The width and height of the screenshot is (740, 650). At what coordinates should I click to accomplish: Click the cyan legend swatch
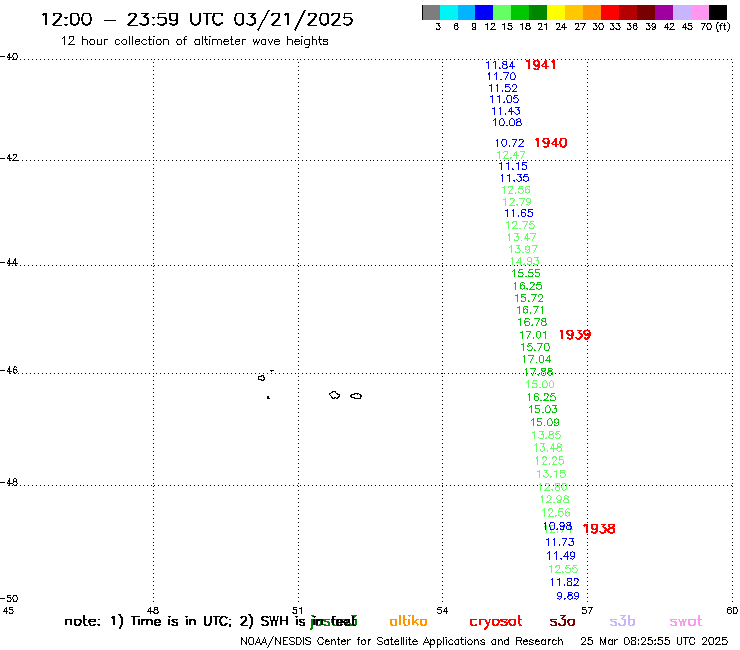(x=449, y=12)
